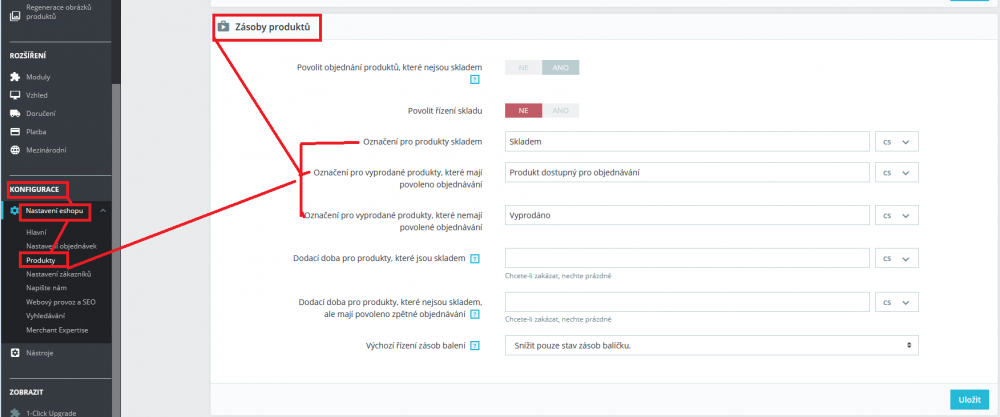Click the Vzhled monitor icon
Screen dimensions: 1000x417
[x=15, y=95]
